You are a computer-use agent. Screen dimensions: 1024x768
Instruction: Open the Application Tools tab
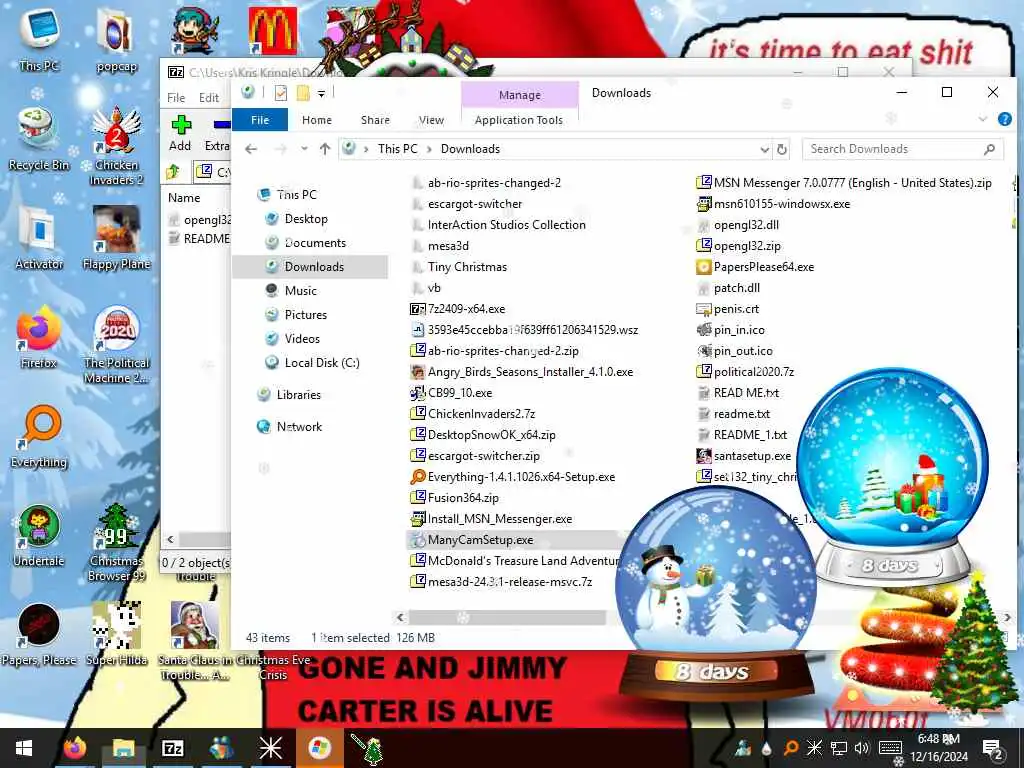pos(519,120)
